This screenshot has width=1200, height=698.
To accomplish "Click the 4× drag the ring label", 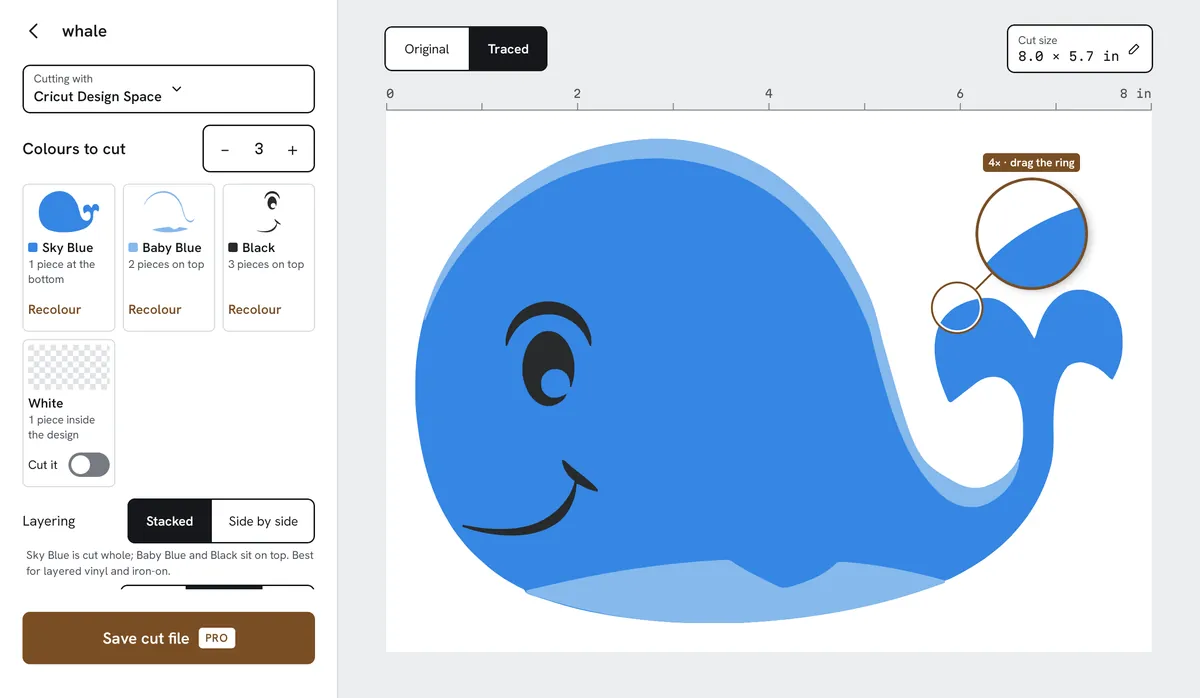I will pyautogui.click(x=1032, y=162).
